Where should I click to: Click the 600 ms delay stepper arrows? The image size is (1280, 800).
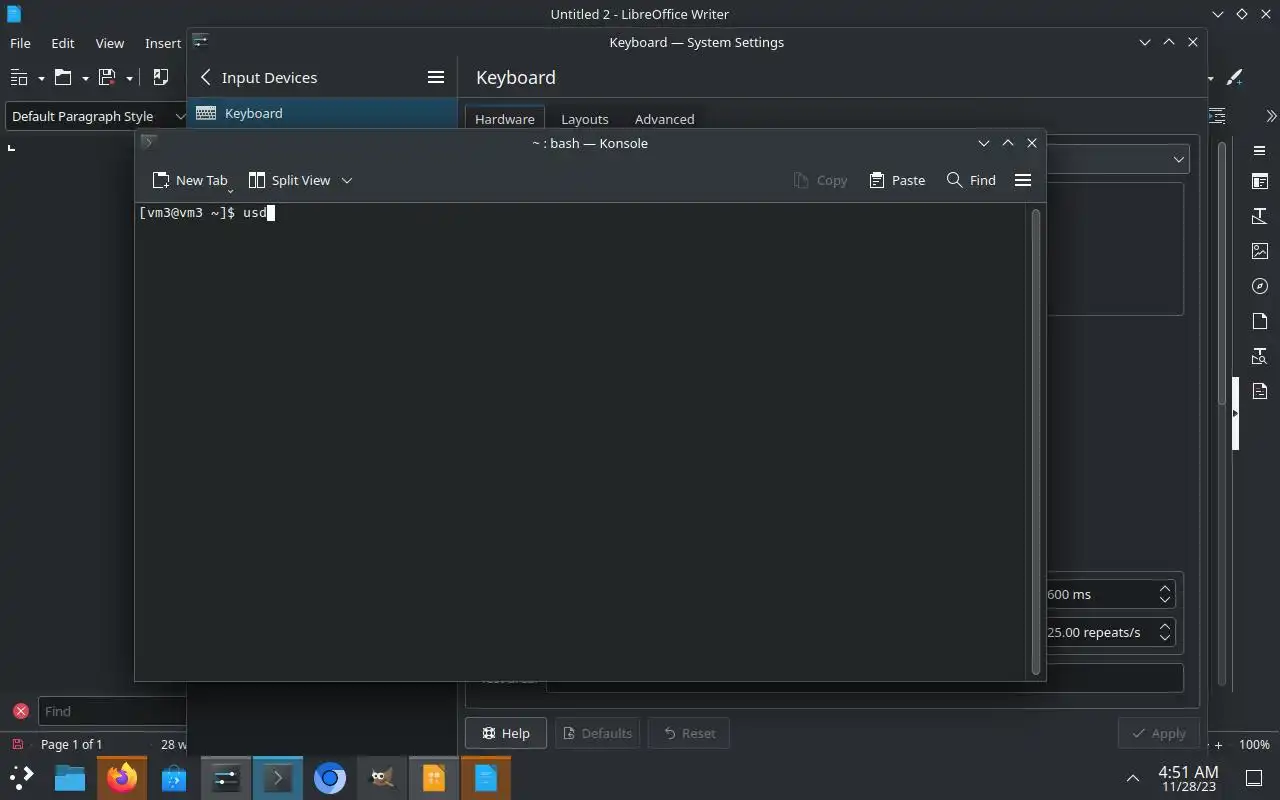click(x=1164, y=594)
